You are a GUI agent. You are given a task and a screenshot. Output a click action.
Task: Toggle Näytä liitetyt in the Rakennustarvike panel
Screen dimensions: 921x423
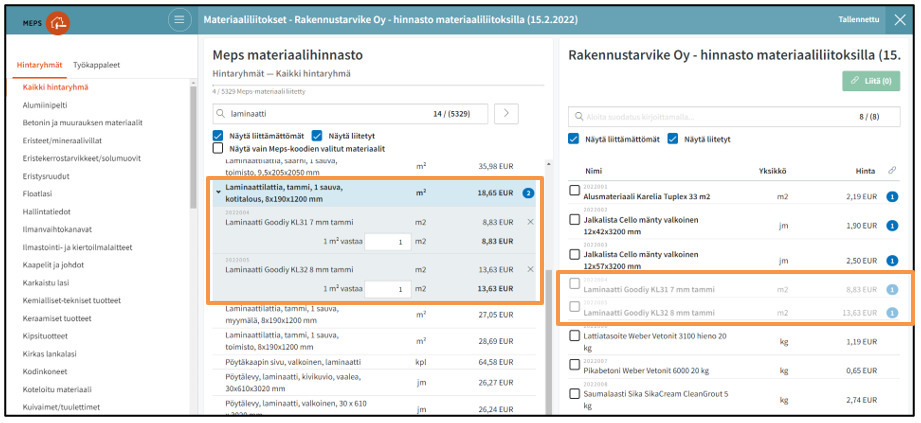coord(673,139)
